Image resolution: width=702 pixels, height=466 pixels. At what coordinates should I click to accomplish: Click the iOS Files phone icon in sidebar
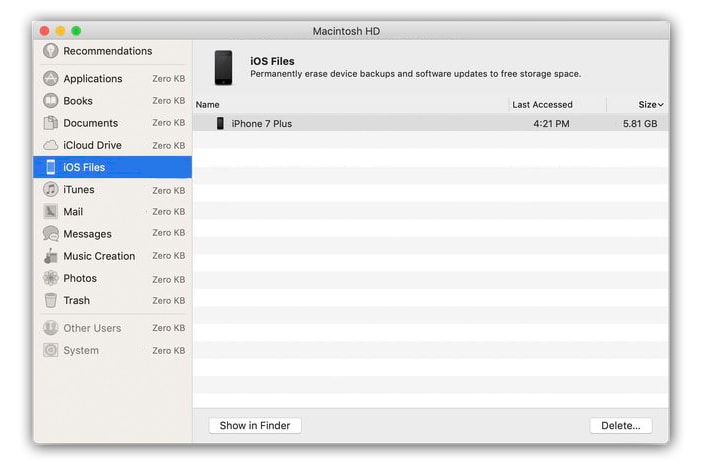(51, 167)
